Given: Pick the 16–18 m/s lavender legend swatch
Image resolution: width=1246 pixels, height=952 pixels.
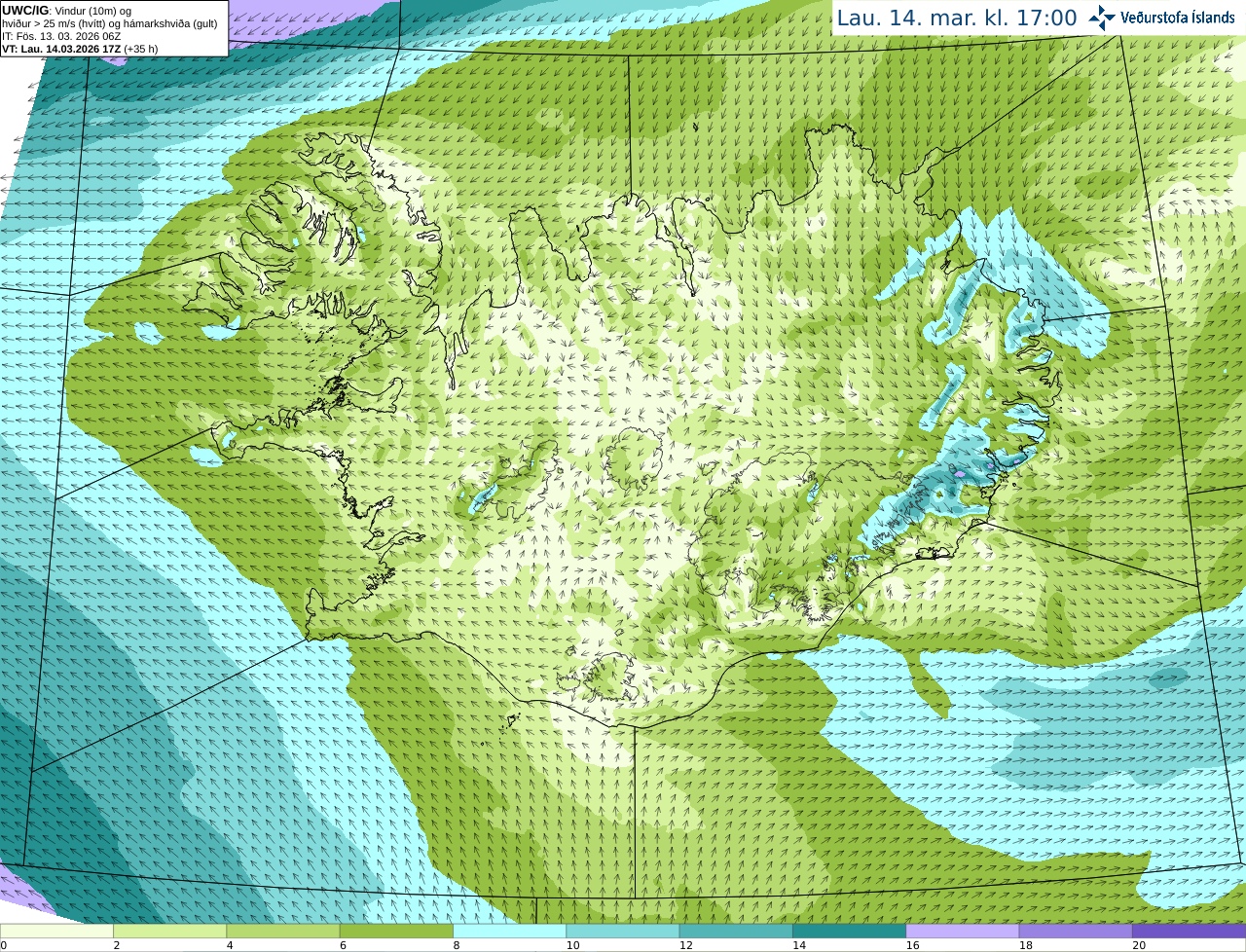Looking at the screenshot, I should tap(963, 931).
